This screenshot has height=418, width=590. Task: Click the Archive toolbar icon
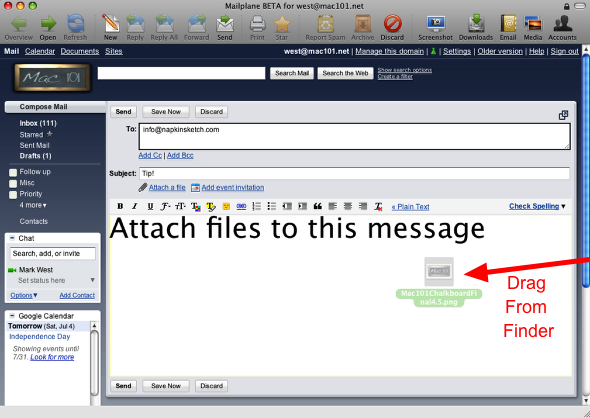363,24
